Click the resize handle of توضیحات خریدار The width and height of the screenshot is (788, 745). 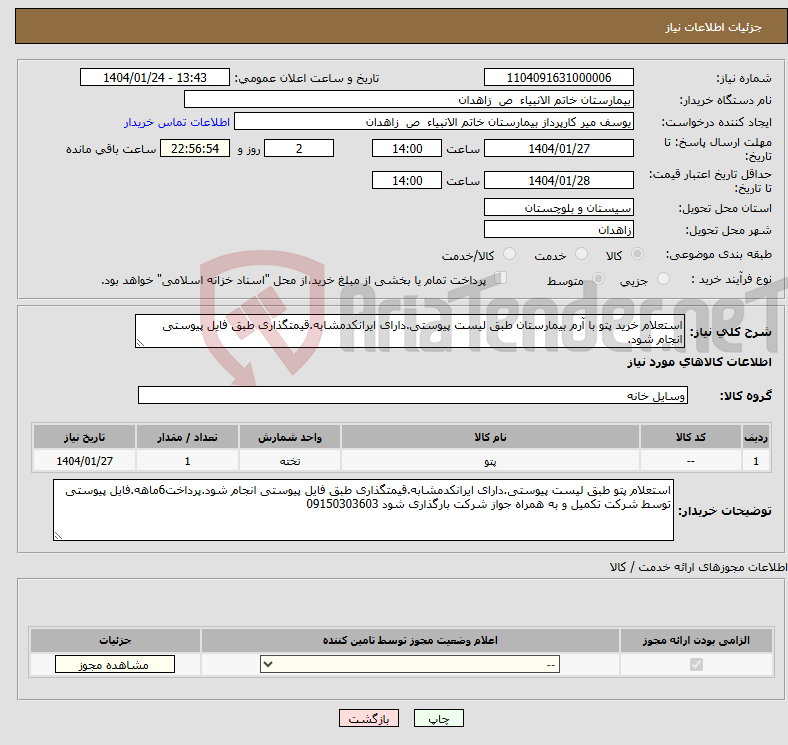58,536
